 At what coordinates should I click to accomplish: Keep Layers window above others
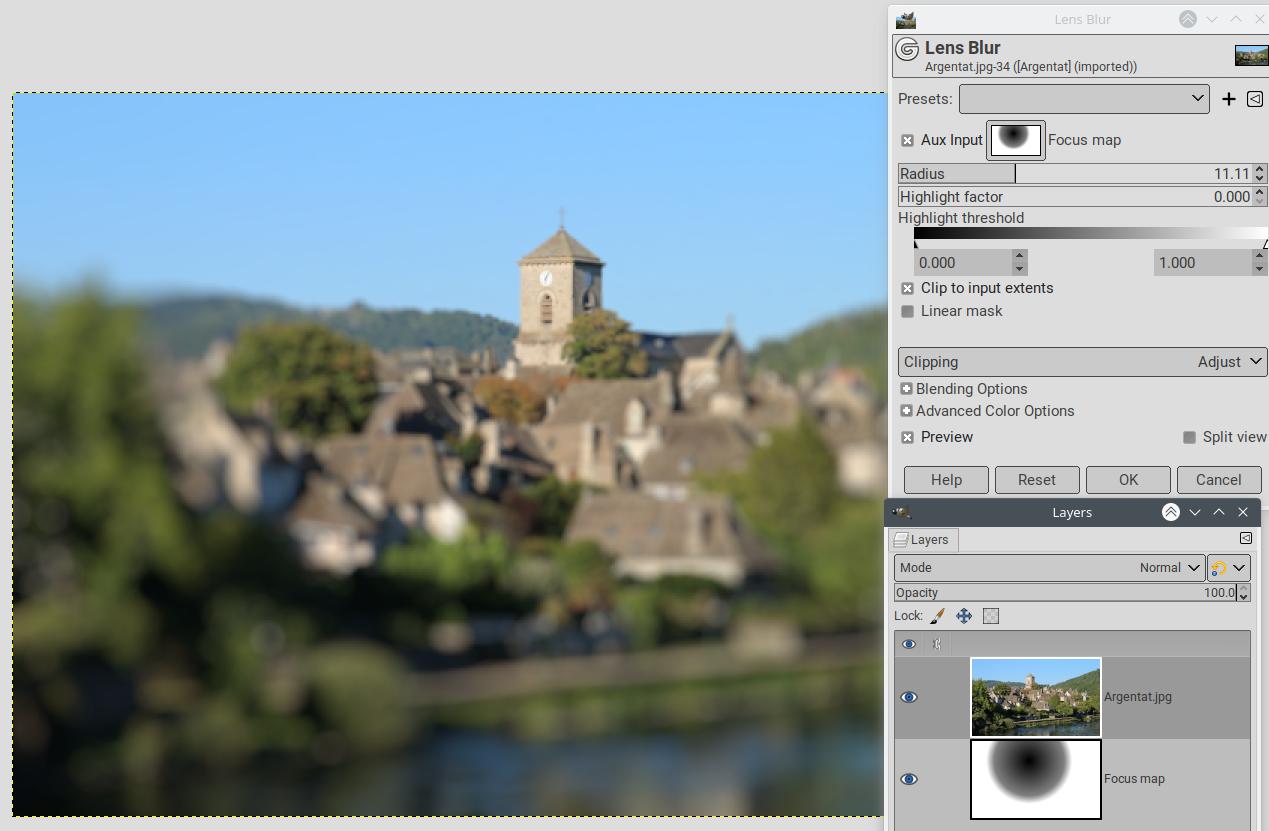point(1170,512)
